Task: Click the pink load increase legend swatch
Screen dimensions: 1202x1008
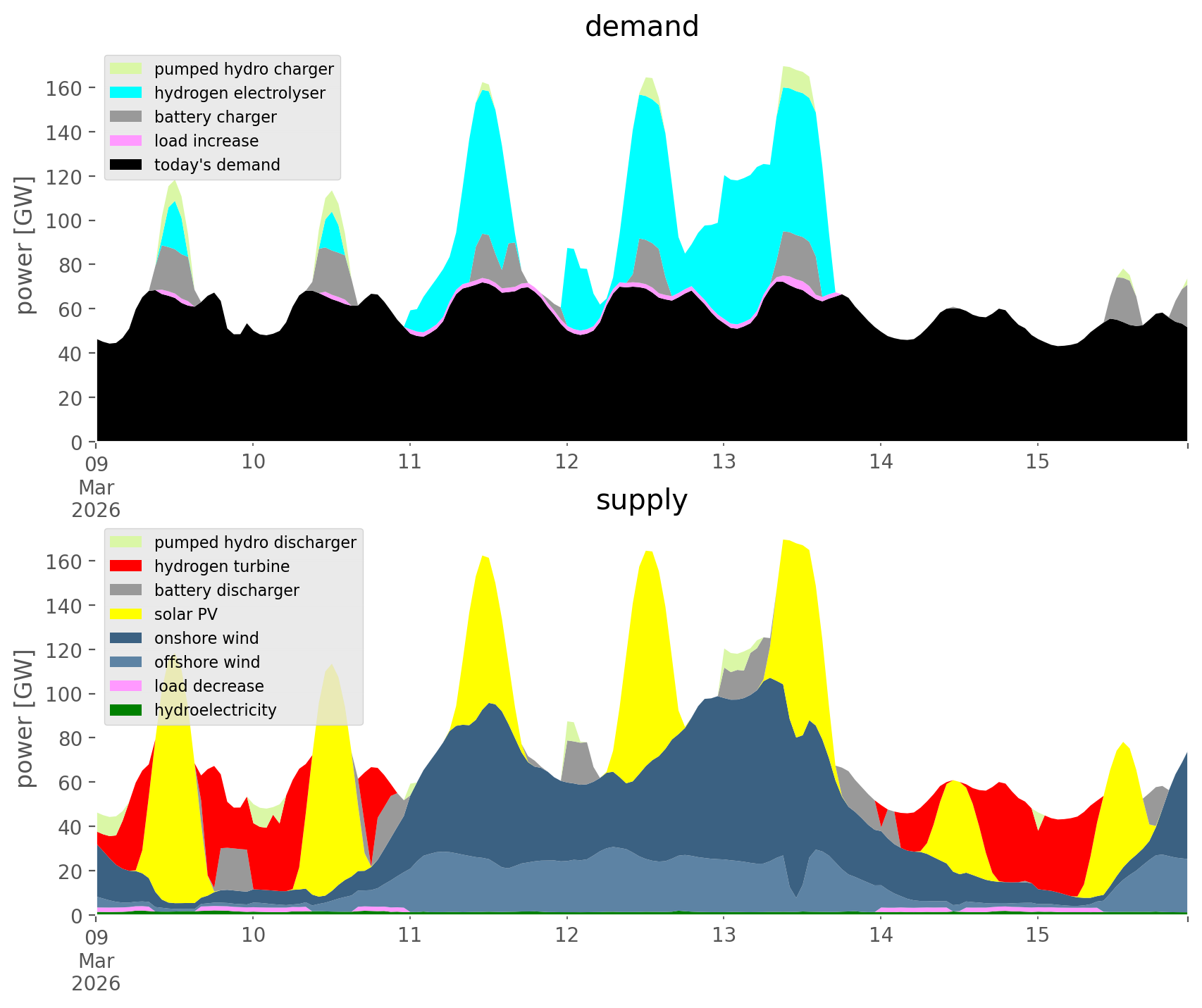Action: click(127, 141)
